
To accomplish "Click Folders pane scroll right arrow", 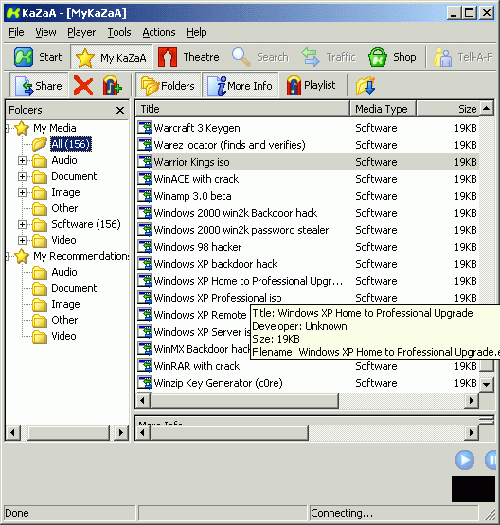I will click(x=121, y=432).
